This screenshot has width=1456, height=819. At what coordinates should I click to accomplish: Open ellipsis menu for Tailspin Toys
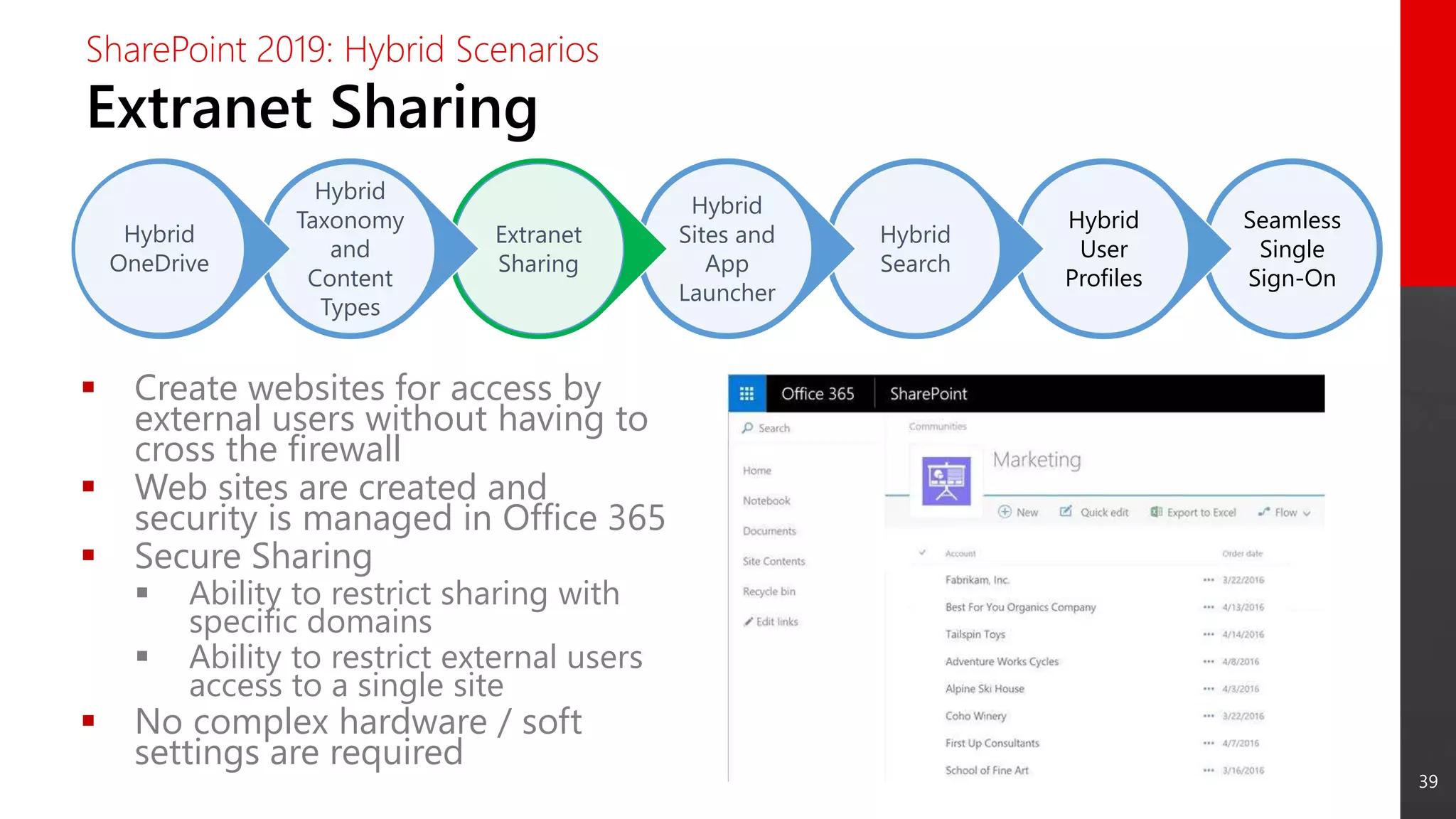pyautogui.click(x=1209, y=634)
